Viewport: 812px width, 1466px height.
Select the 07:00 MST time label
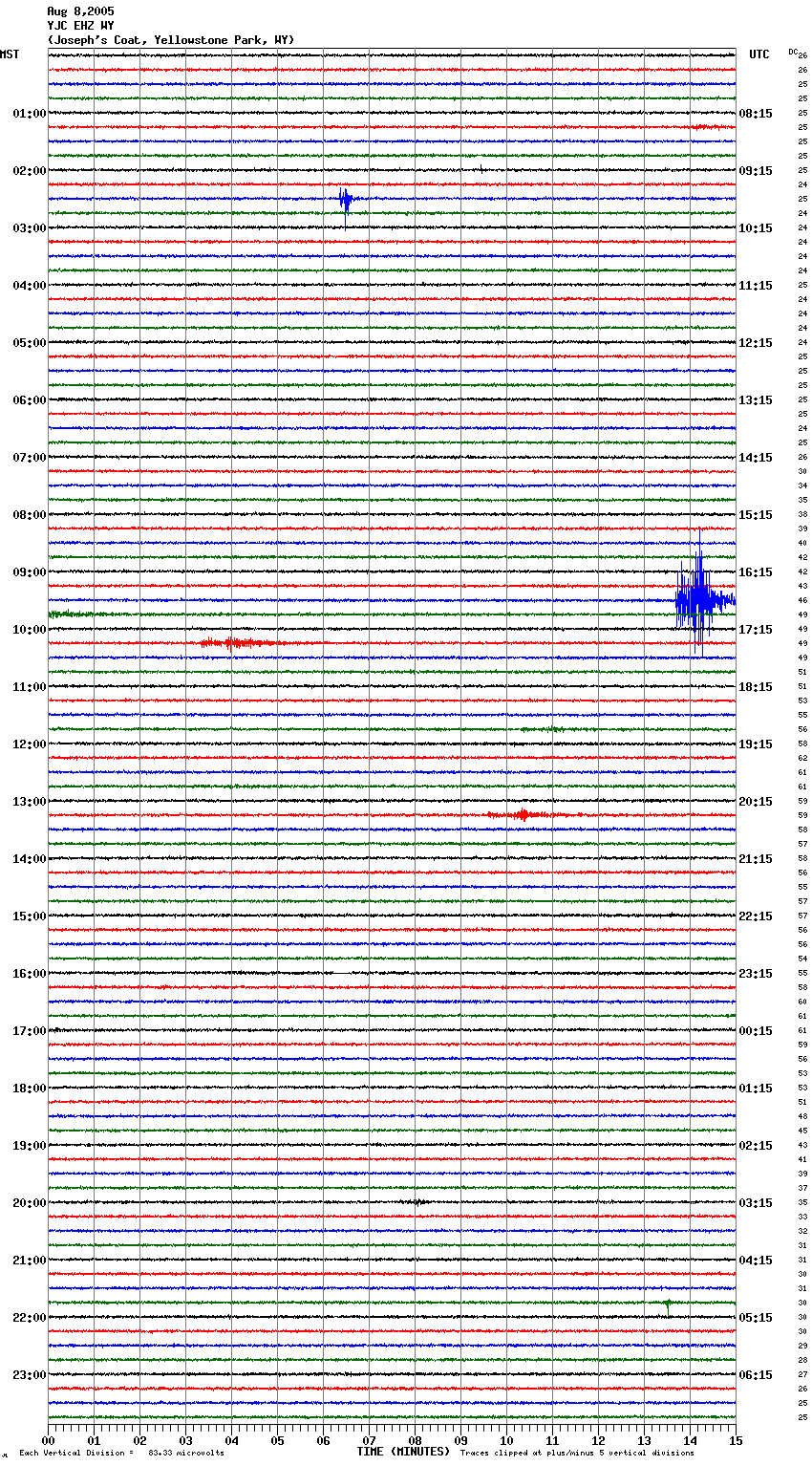tap(30, 458)
